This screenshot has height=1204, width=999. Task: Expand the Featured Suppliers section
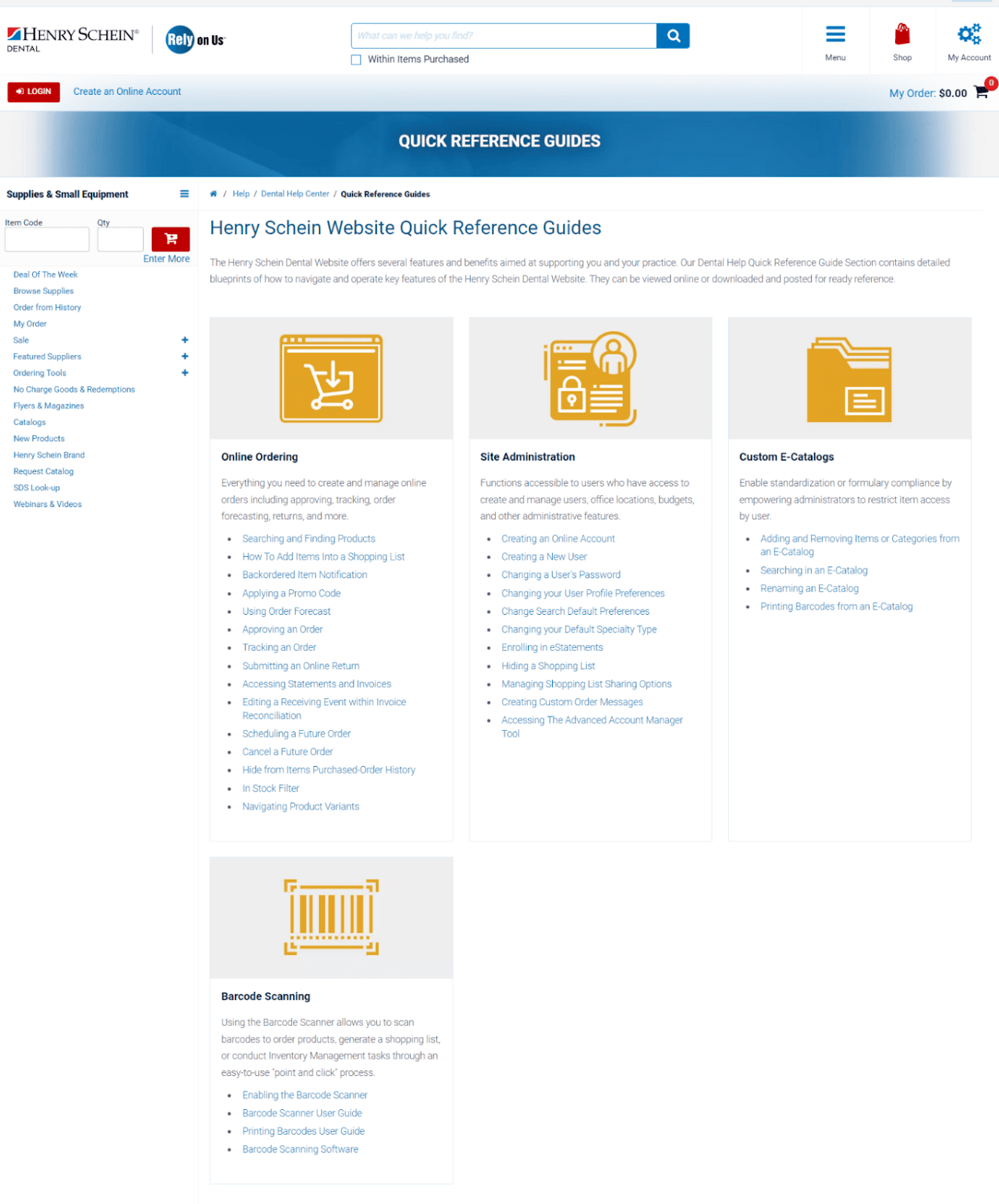click(x=185, y=357)
